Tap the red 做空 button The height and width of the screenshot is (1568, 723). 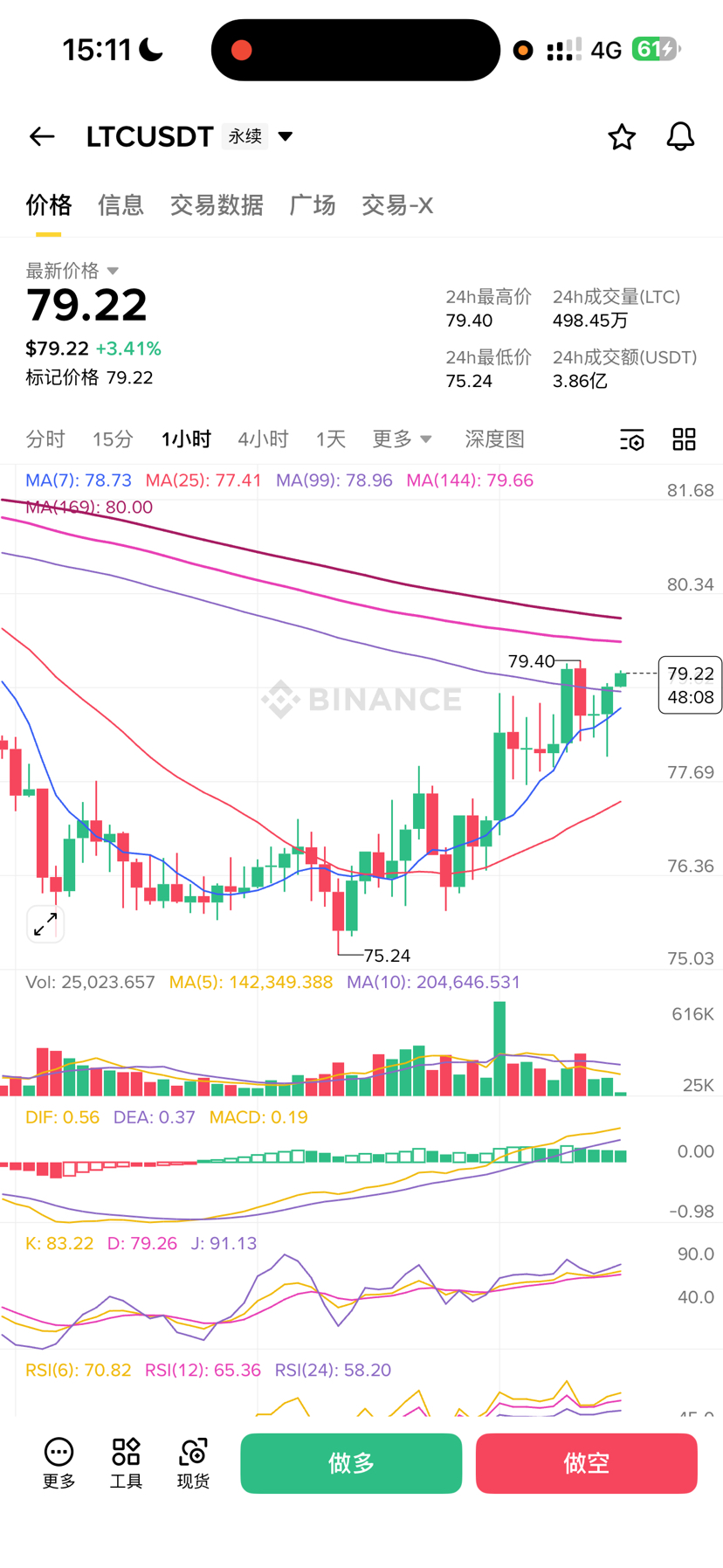[586, 1463]
